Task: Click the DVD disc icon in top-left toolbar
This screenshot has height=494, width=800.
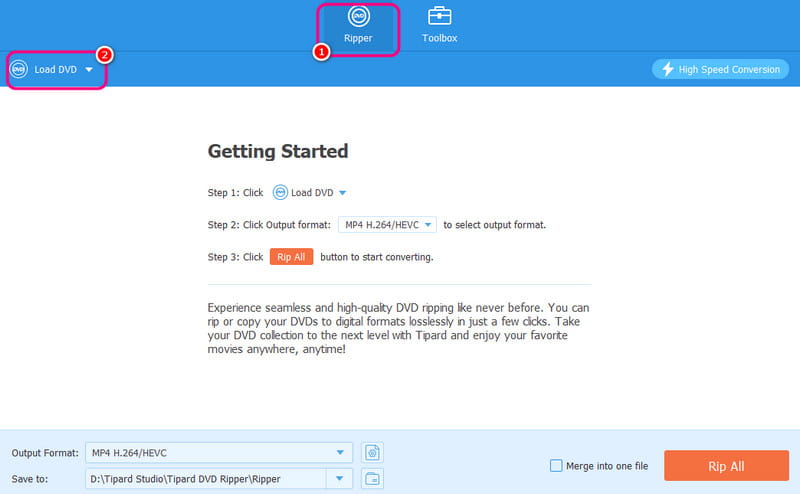Action: click(x=18, y=70)
